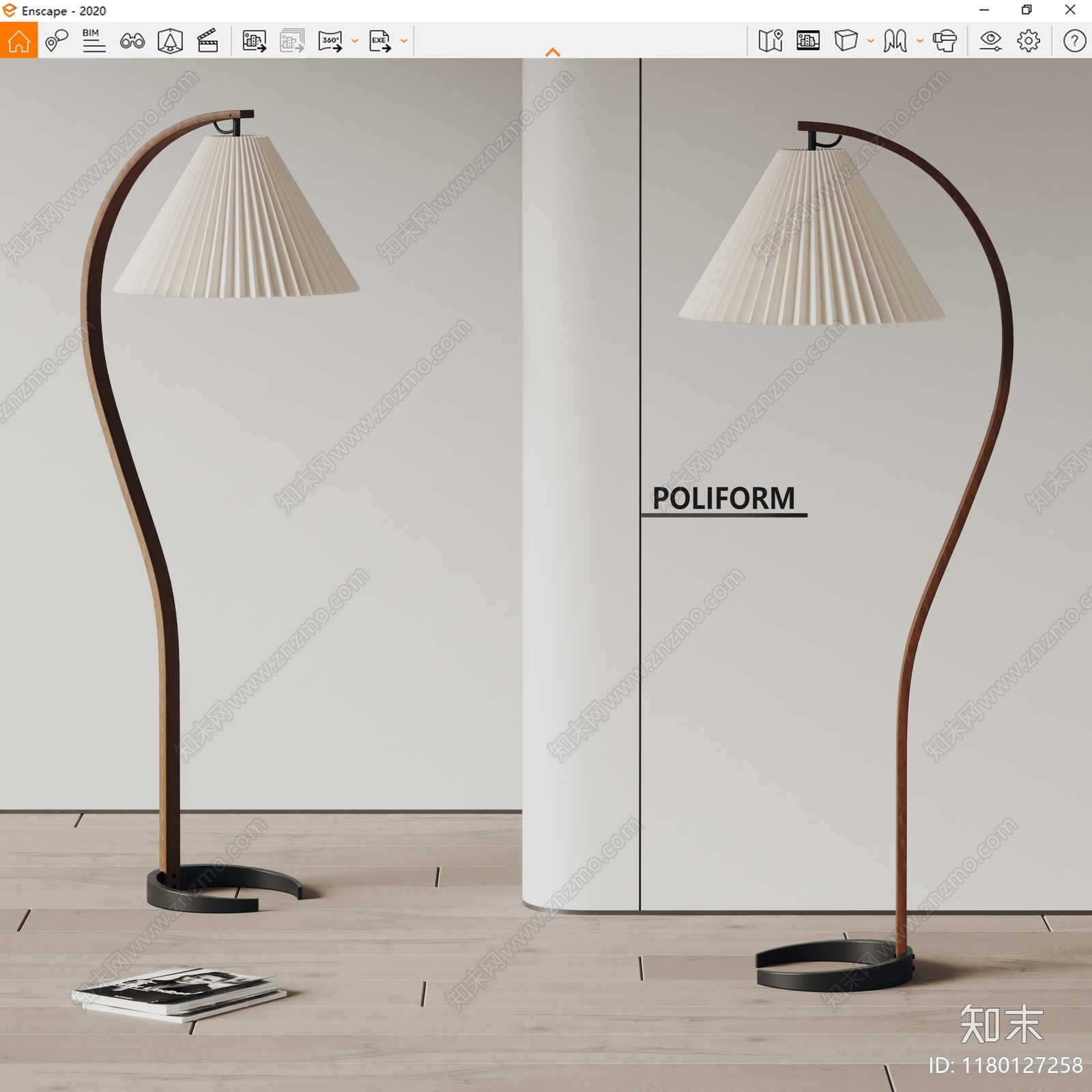Minimize the Enscape window

point(984,10)
